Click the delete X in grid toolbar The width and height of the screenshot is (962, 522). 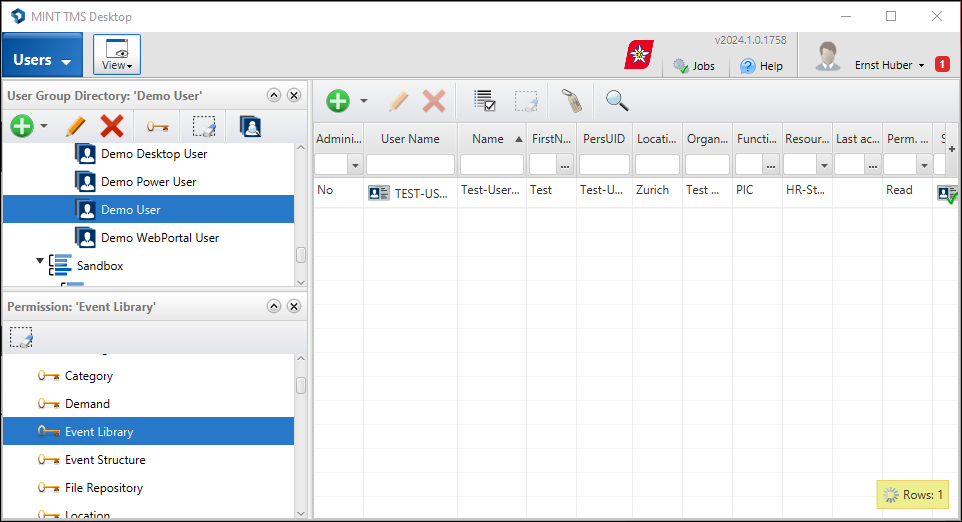coord(434,101)
